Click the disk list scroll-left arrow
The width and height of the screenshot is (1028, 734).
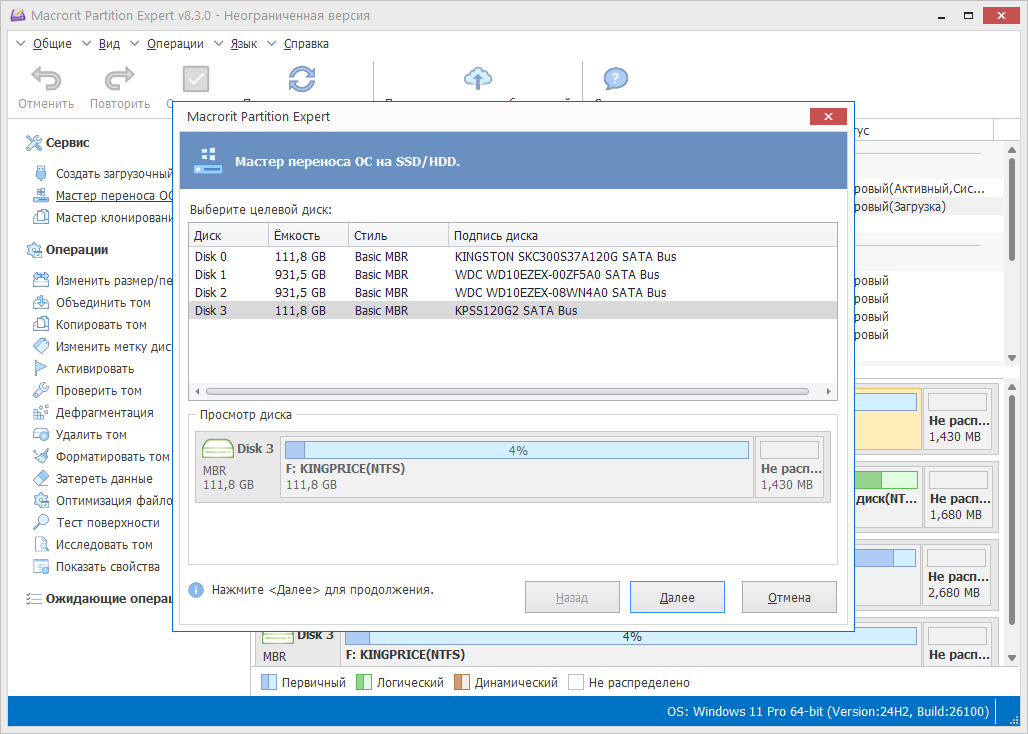pos(197,392)
